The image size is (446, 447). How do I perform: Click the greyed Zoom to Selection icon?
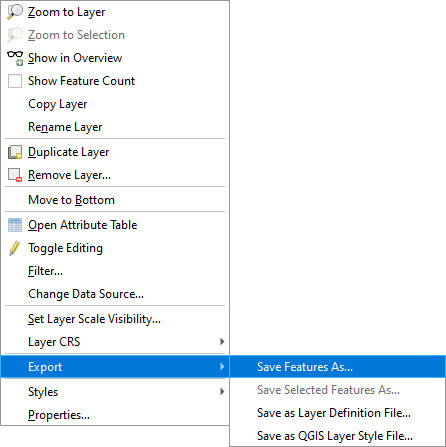click(15, 35)
